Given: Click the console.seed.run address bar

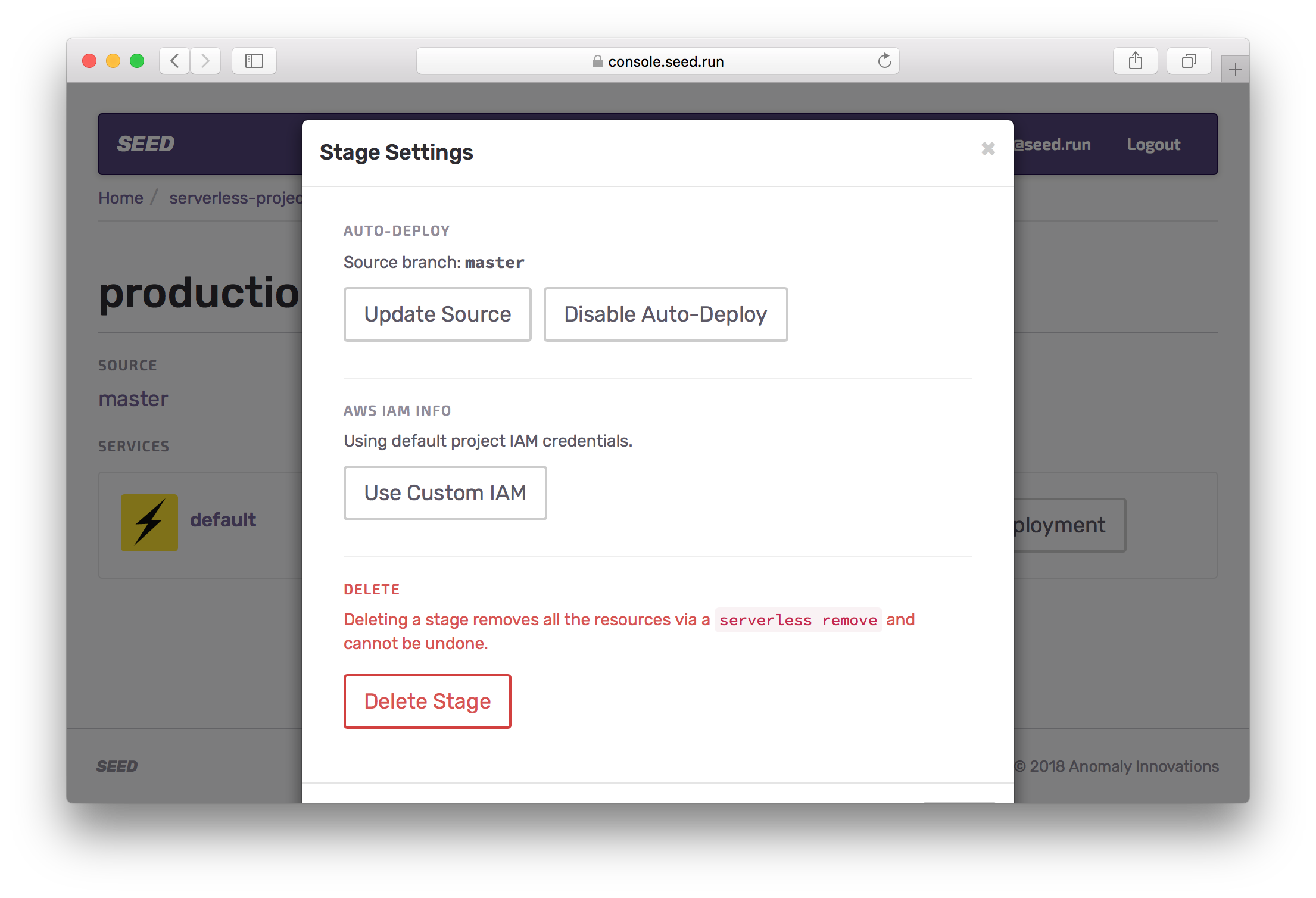Looking at the screenshot, I should tap(657, 61).
